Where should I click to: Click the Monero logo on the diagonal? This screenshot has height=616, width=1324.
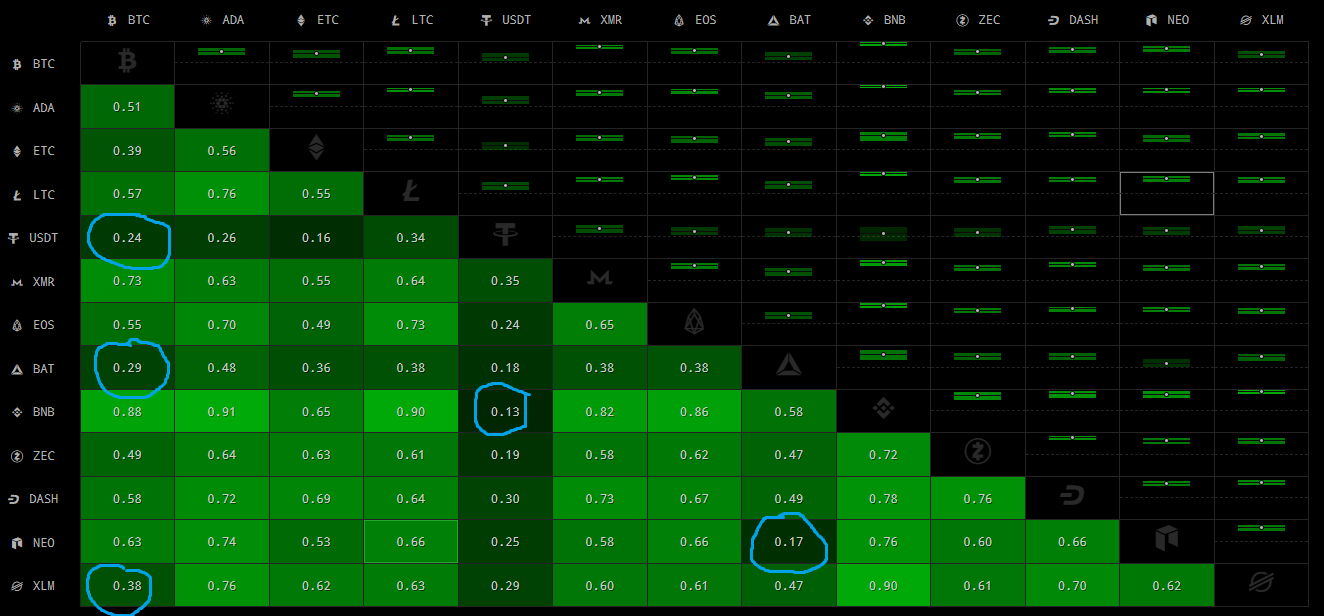[600, 280]
